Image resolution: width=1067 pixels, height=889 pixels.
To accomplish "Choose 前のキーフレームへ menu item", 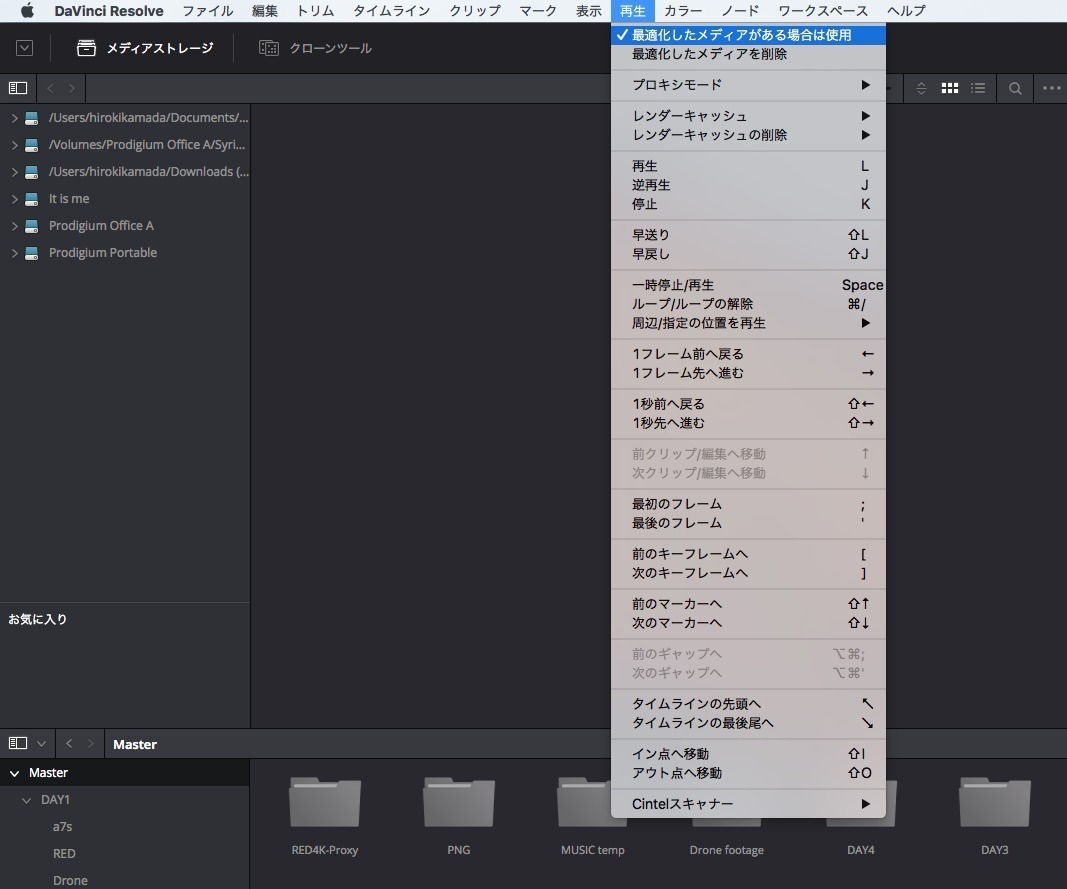I will tap(749, 554).
